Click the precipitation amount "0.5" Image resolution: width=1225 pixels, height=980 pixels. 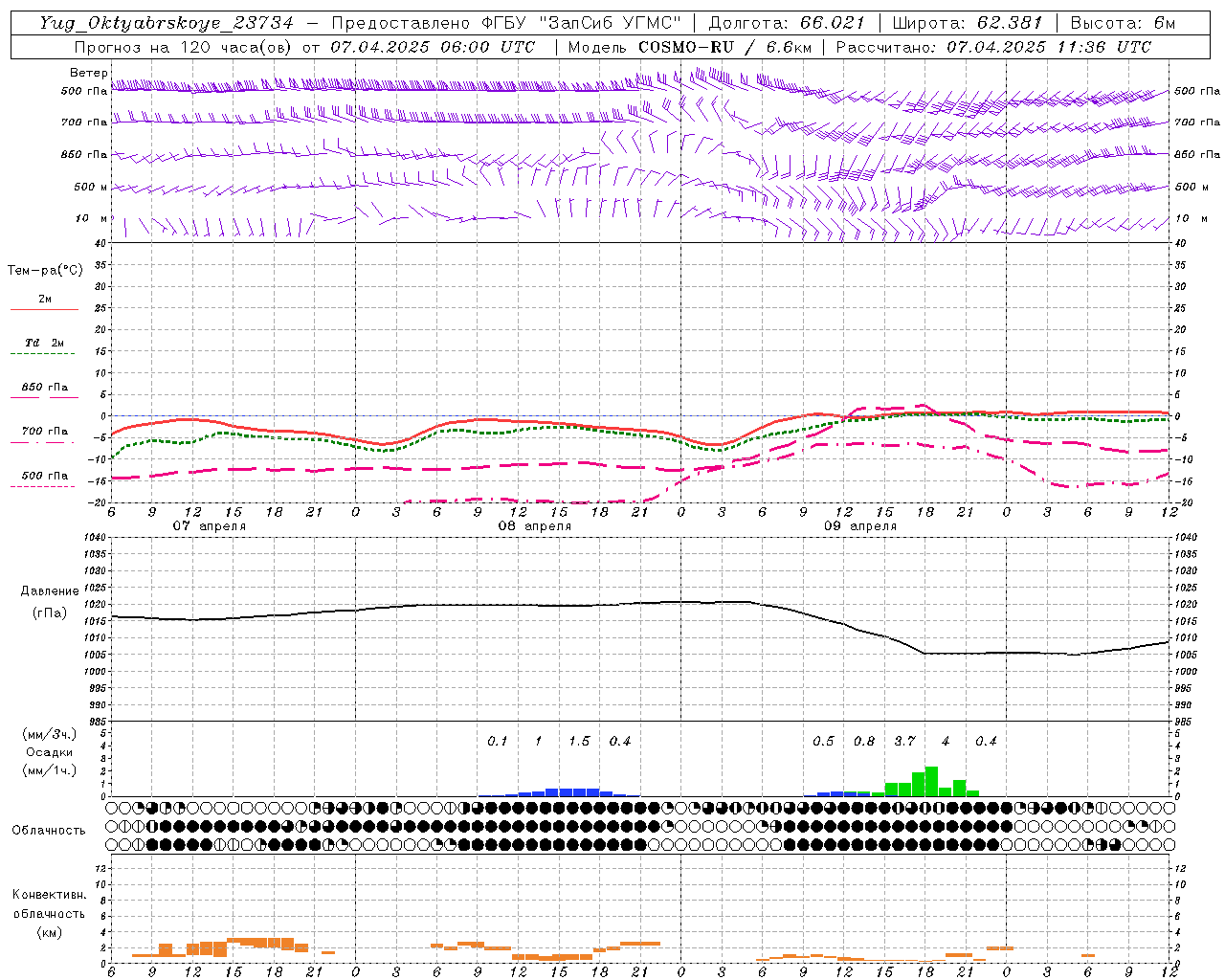823,741
